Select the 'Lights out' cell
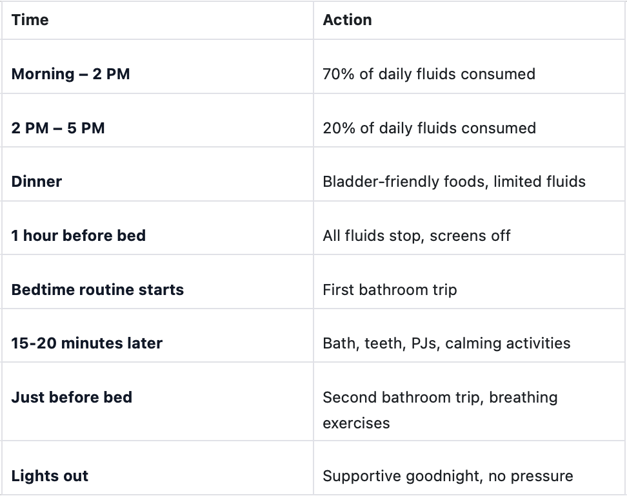The image size is (627, 496). pos(50,476)
